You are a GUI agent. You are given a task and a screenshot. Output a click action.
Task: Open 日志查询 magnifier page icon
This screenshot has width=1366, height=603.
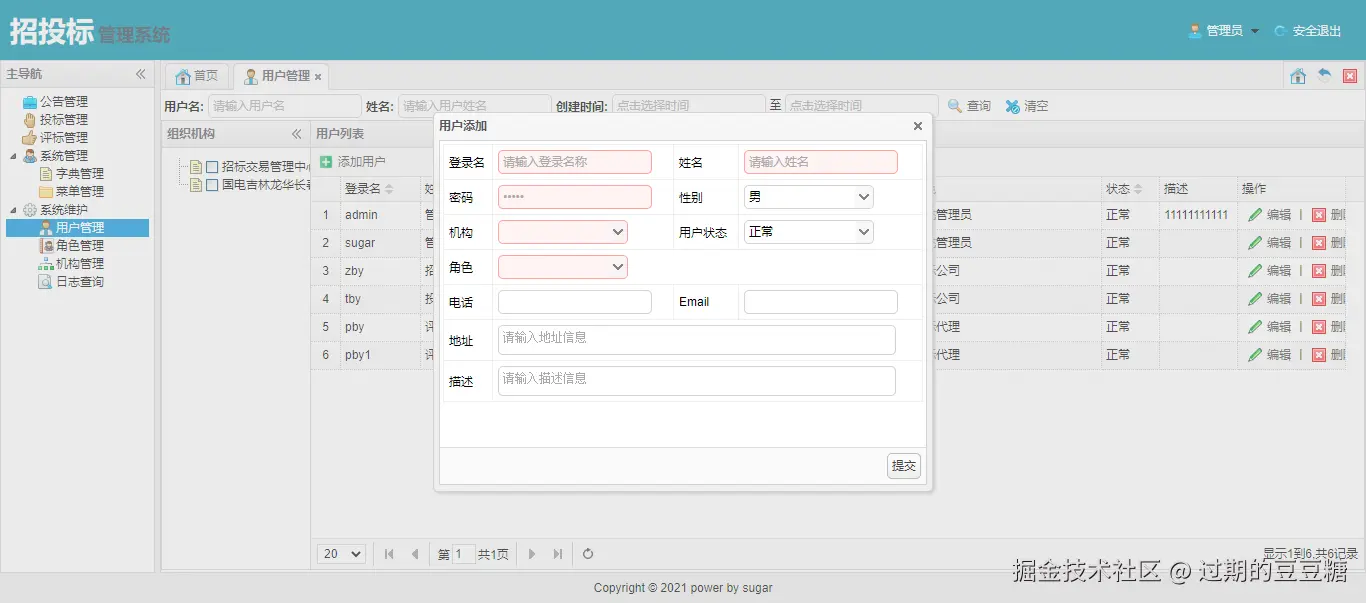46,282
